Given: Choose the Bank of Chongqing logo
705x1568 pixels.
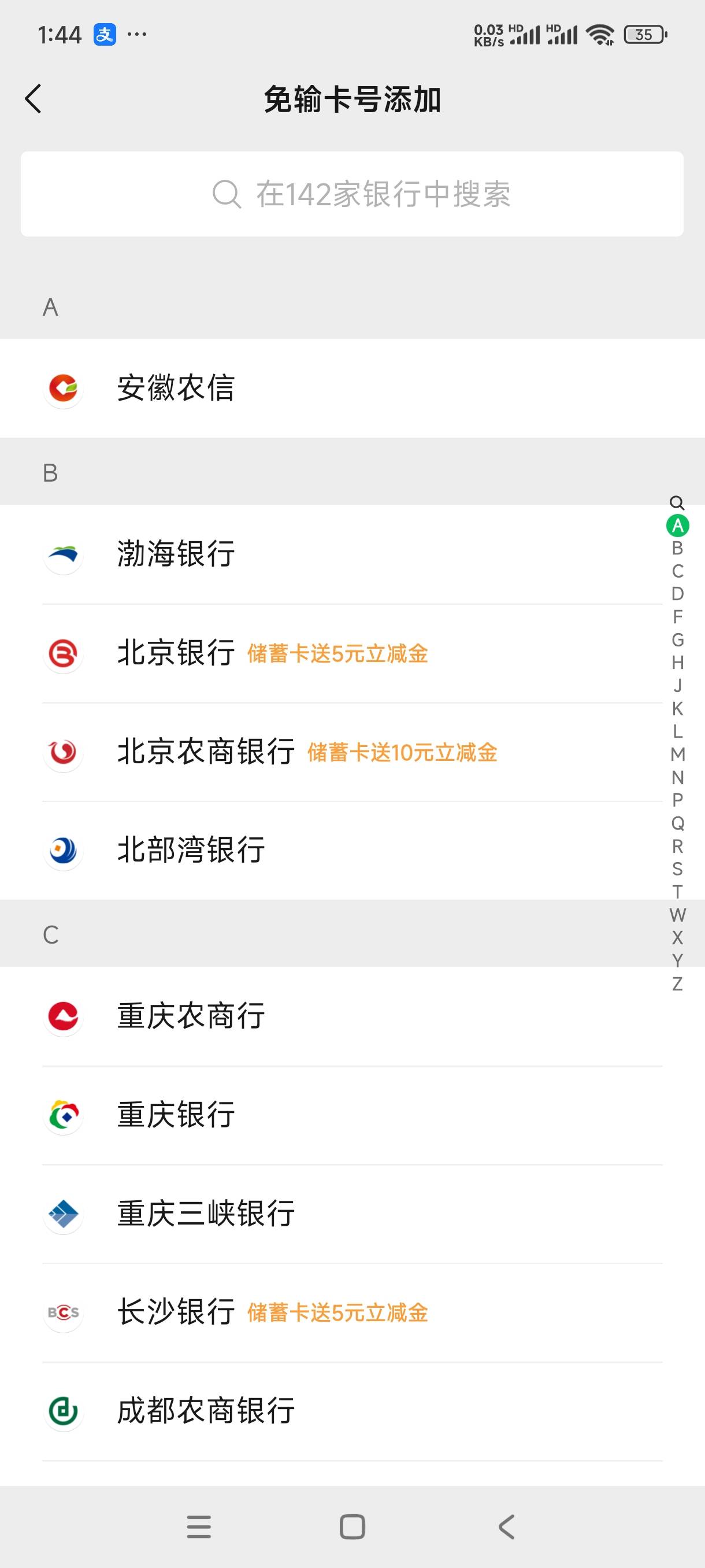Looking at the screenshot, I should tap(63, 1115).
